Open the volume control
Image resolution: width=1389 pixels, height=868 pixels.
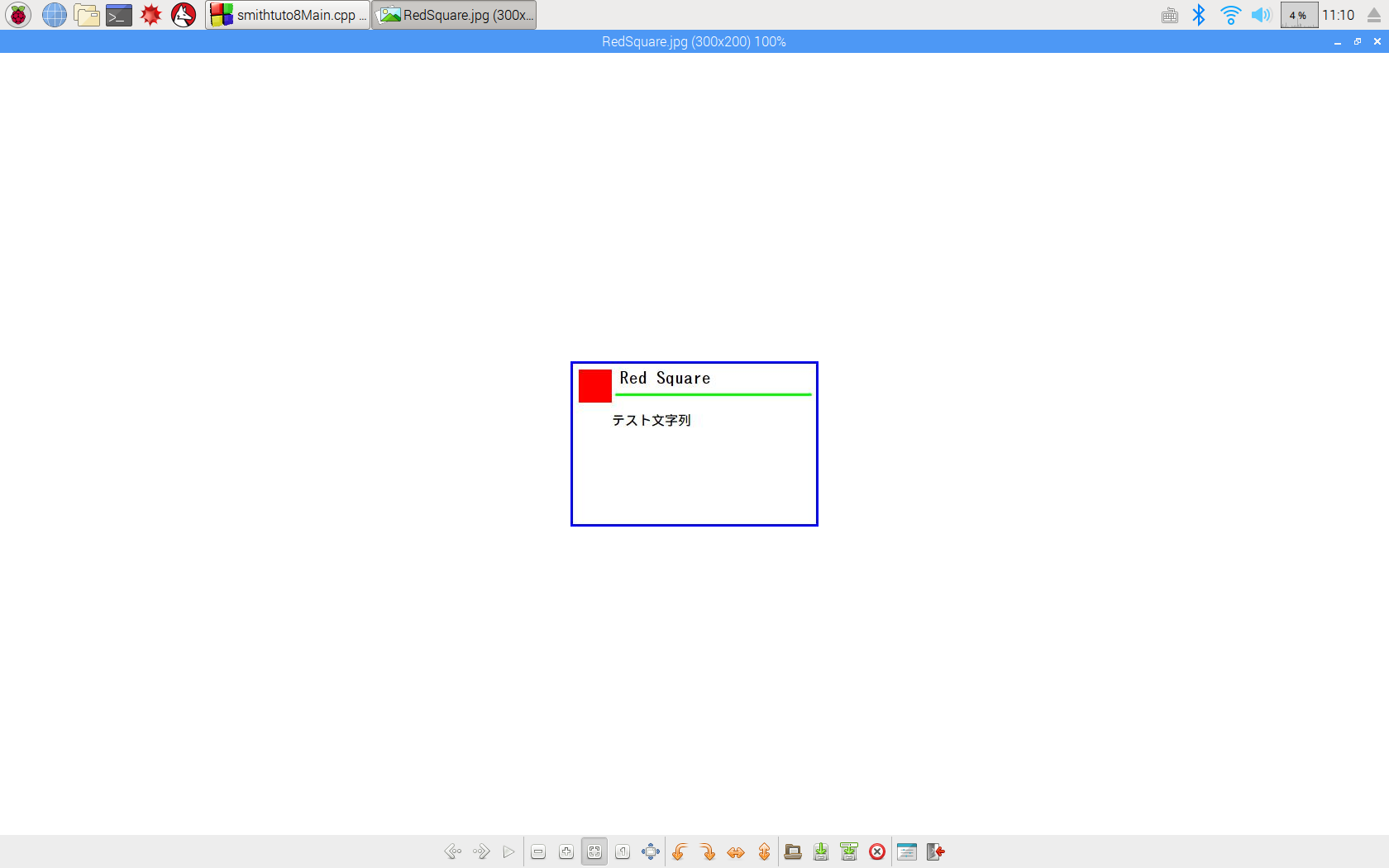(x=1261, y=15)
